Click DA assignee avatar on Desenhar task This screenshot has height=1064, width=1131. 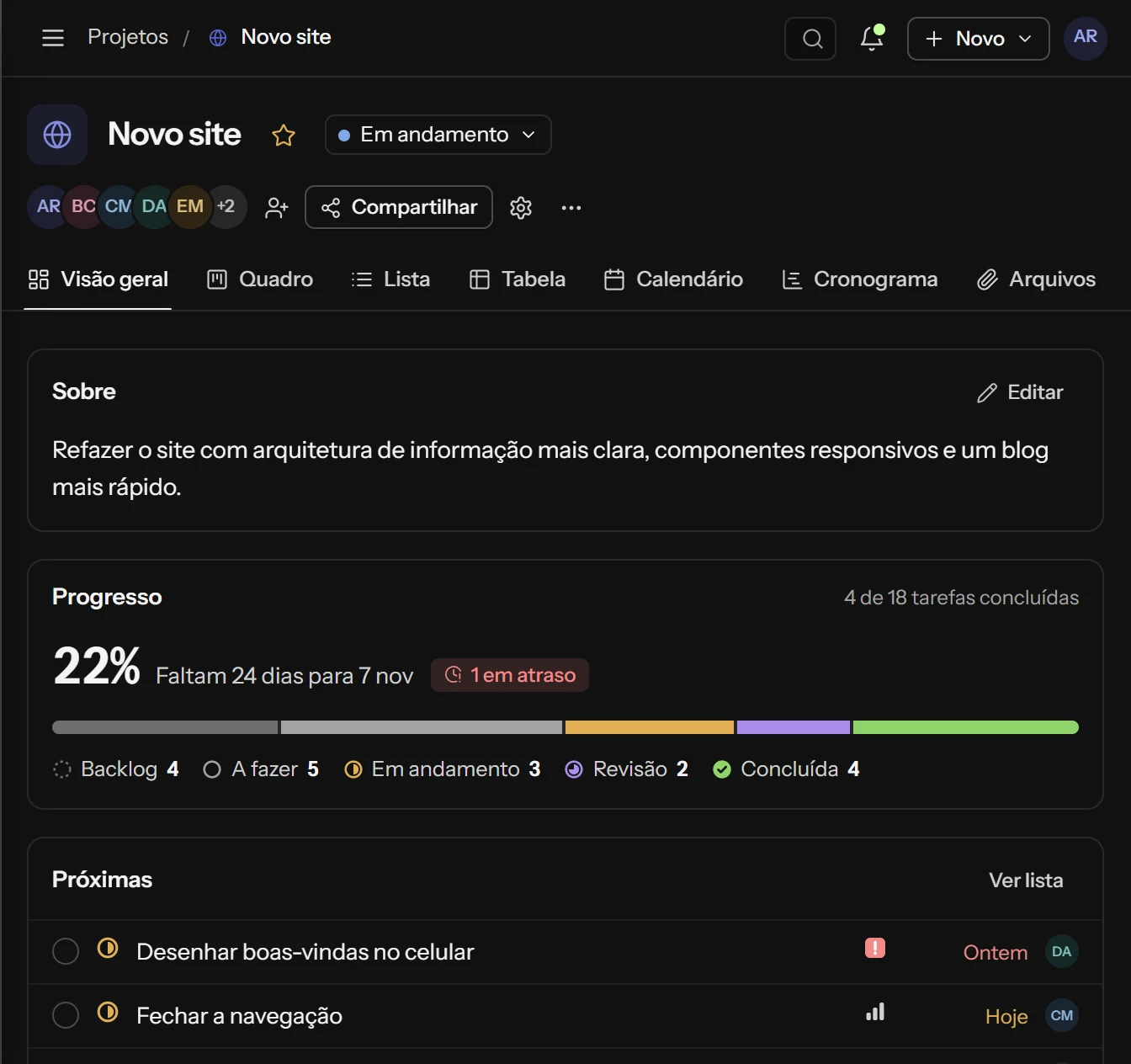coord(1062,951)
